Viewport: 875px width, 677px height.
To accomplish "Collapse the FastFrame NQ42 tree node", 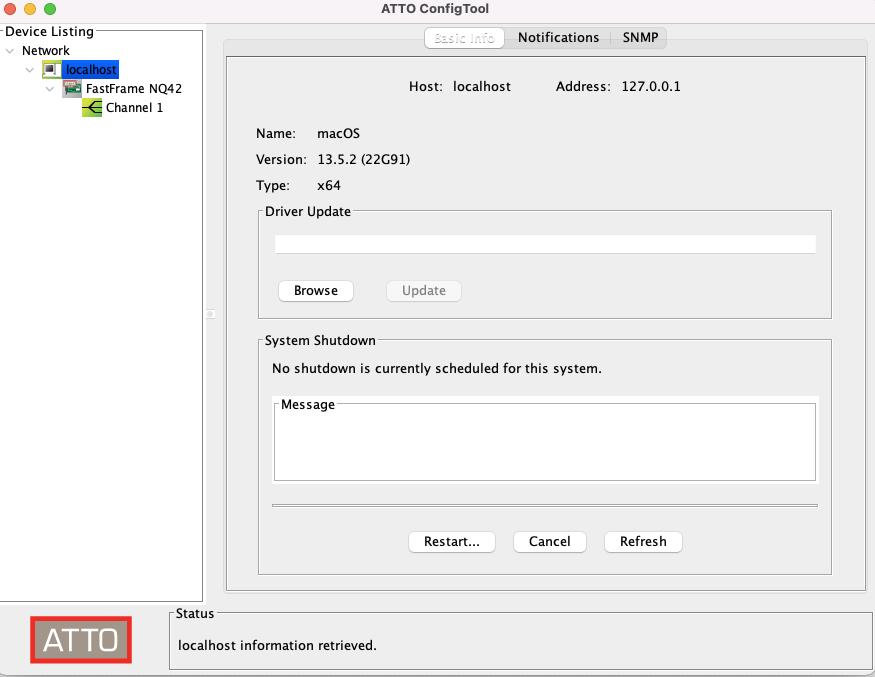I will click(x=50, y=89).
